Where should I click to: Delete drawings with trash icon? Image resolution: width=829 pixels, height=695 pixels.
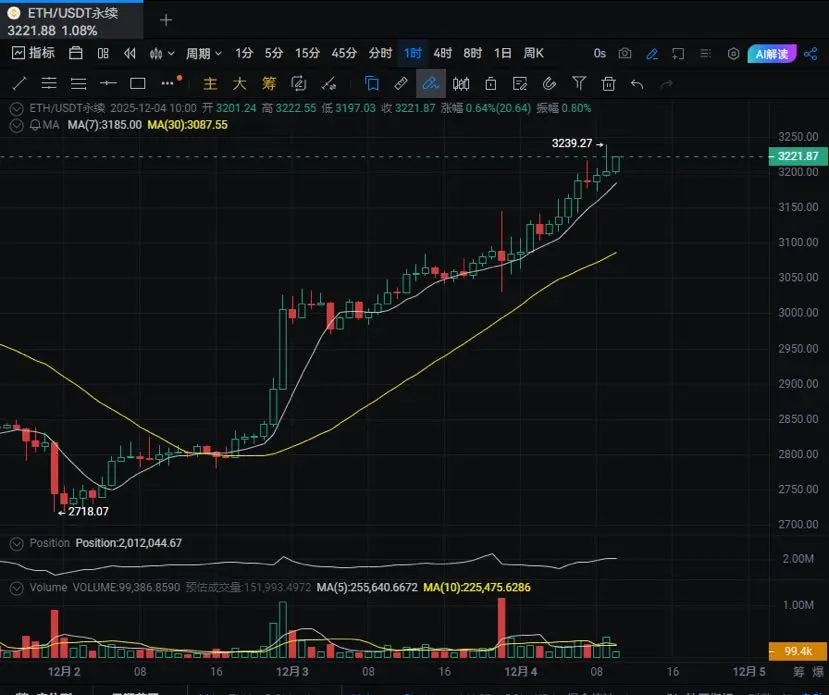click(x=609, y=84)
